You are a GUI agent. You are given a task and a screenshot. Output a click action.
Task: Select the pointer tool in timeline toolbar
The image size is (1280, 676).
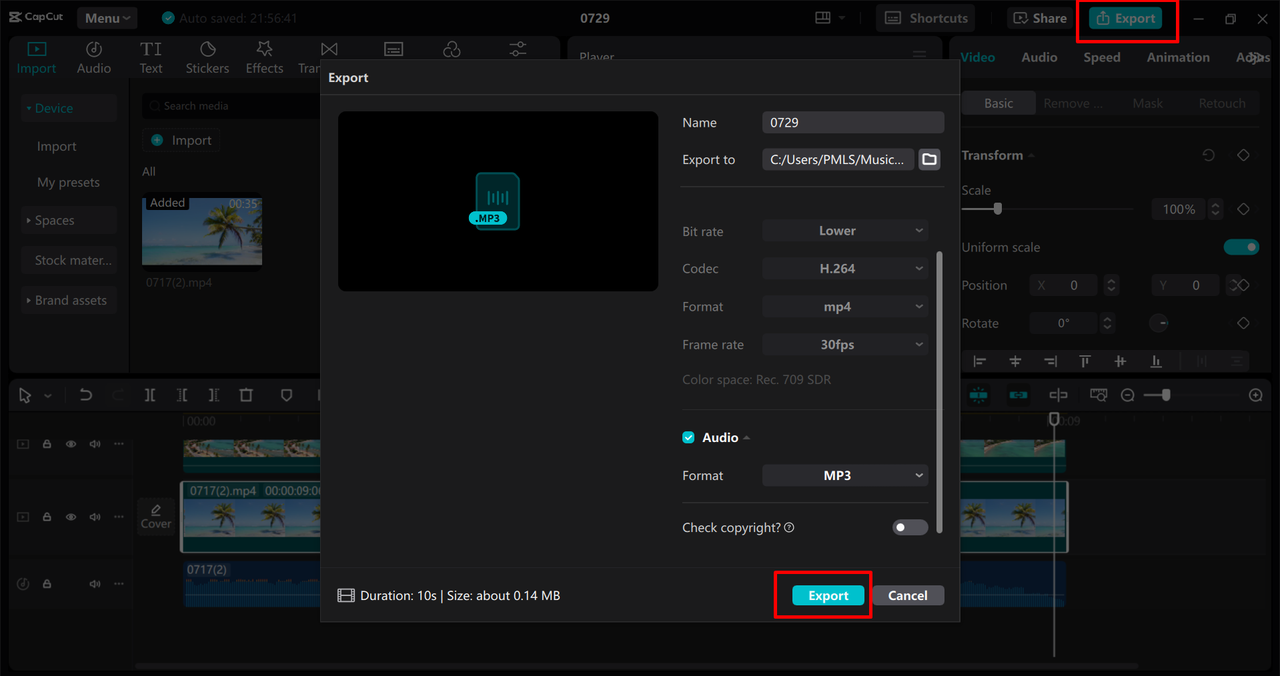click(x=26, y=395)
